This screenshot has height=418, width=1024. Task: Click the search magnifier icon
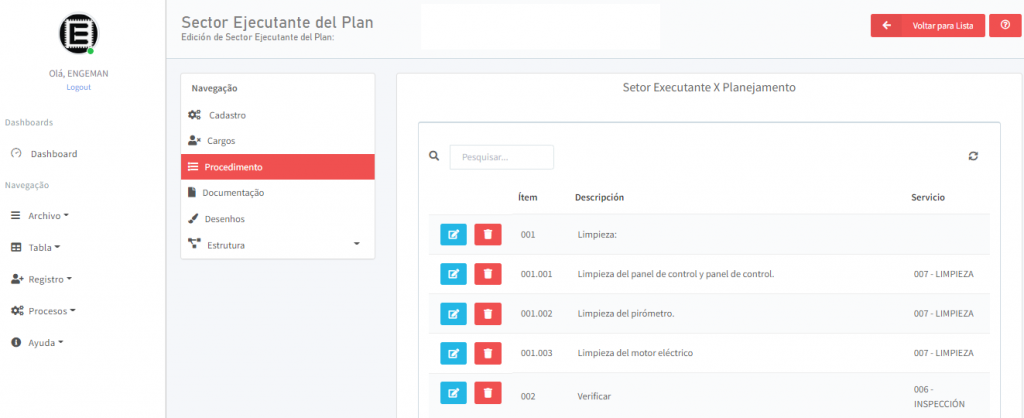pyautogui.click(x=434, y=156)
